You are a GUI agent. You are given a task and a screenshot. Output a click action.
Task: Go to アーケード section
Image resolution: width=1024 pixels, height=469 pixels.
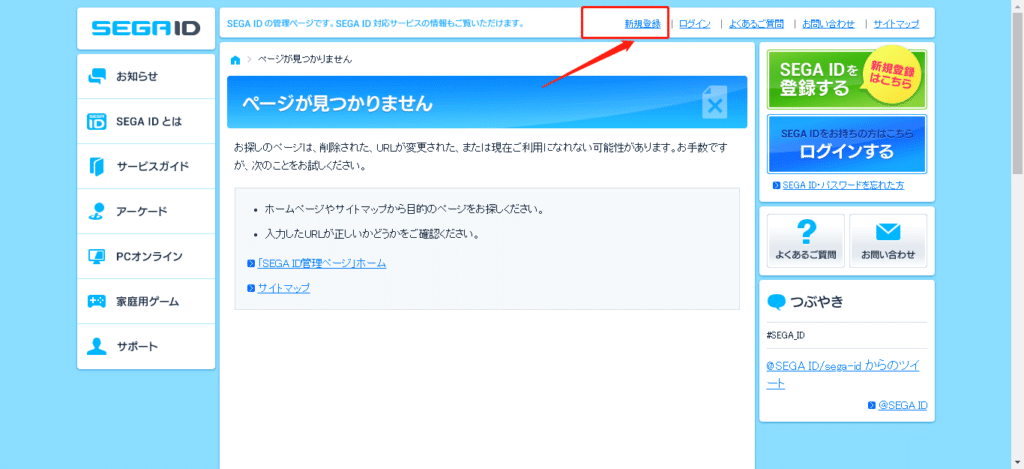point(146,212)
